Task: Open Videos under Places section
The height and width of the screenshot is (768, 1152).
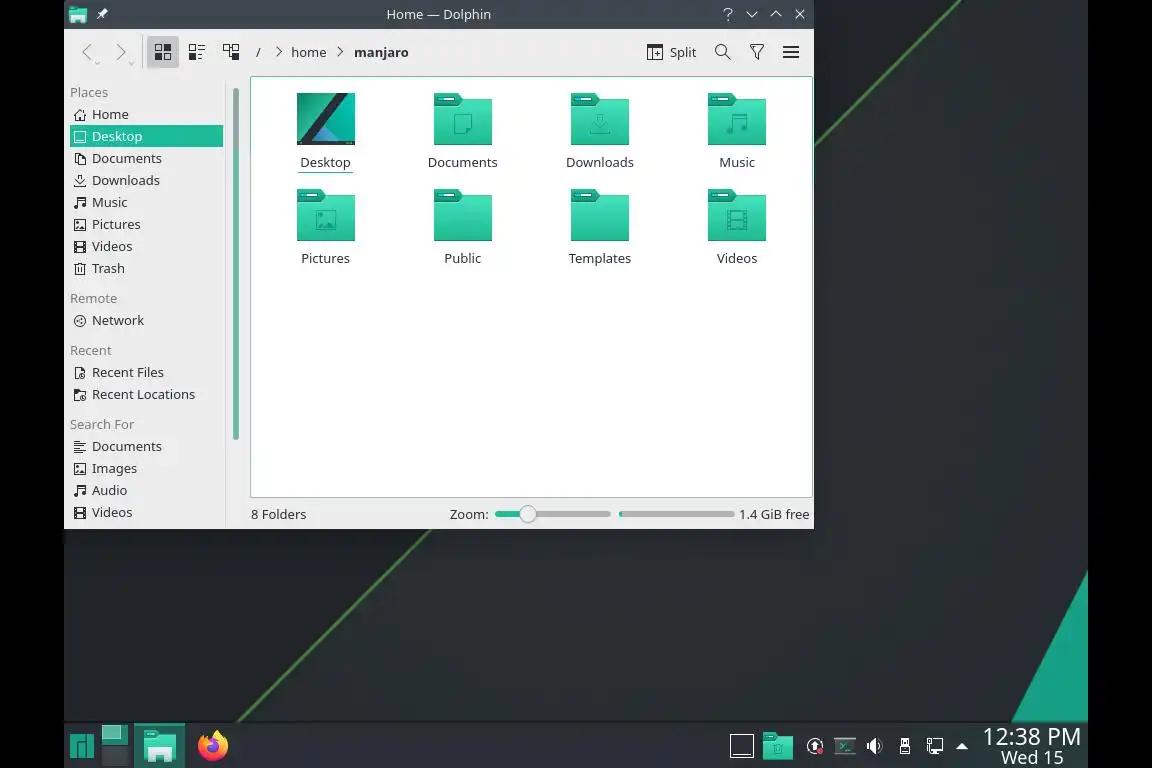Action: pos(146,247)
